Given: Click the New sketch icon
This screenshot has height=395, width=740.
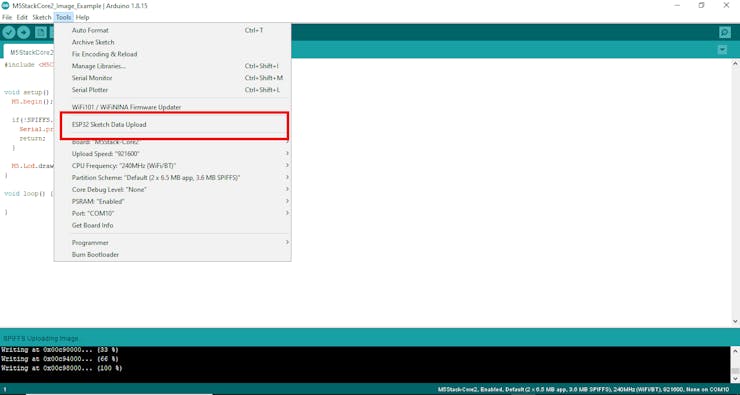Looking at the screenshot, I should (41, 33).
